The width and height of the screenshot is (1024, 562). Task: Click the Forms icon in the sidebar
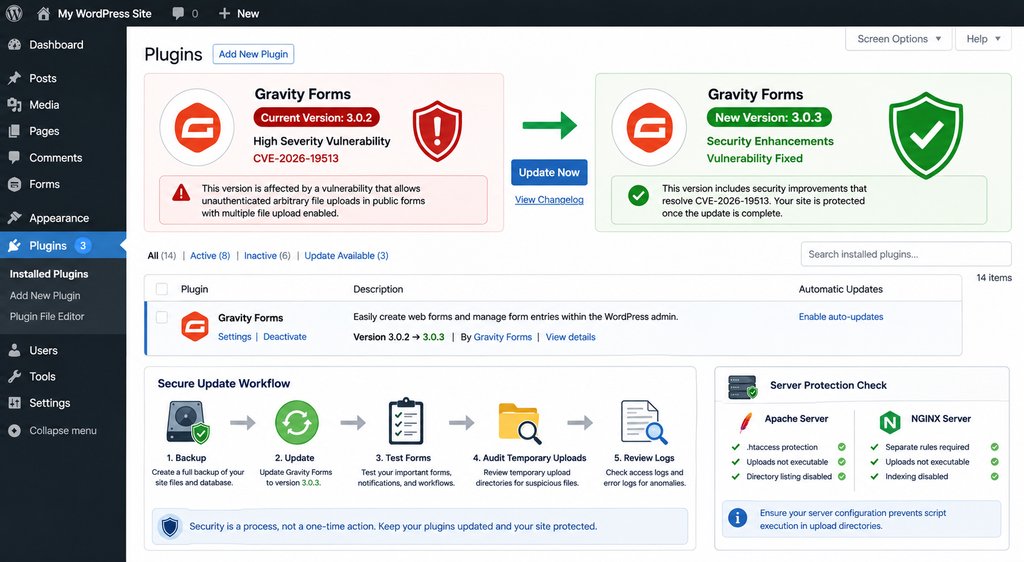(x=14, y=185)
